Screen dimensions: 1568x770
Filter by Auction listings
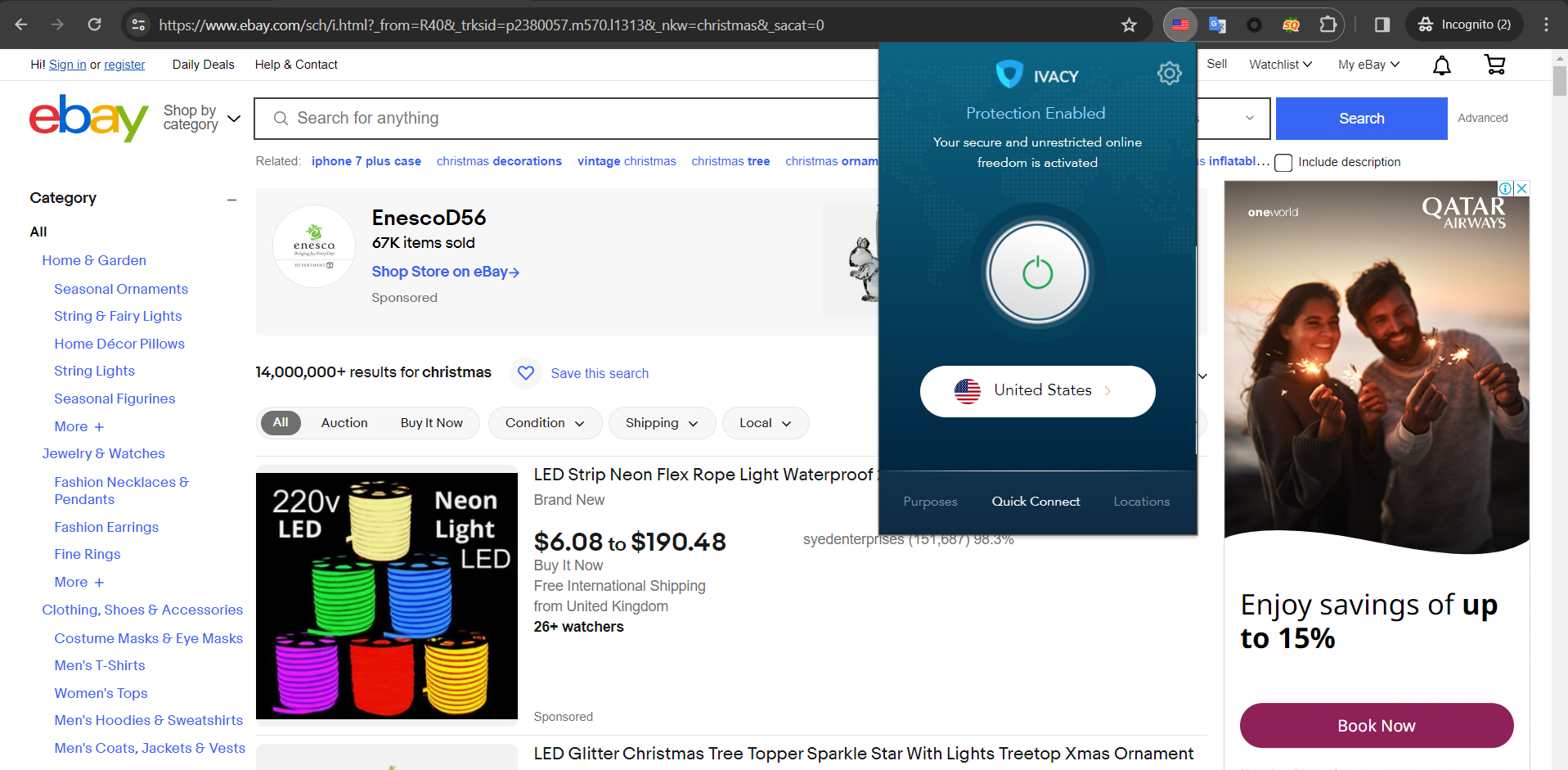click(x=344, y=422)
